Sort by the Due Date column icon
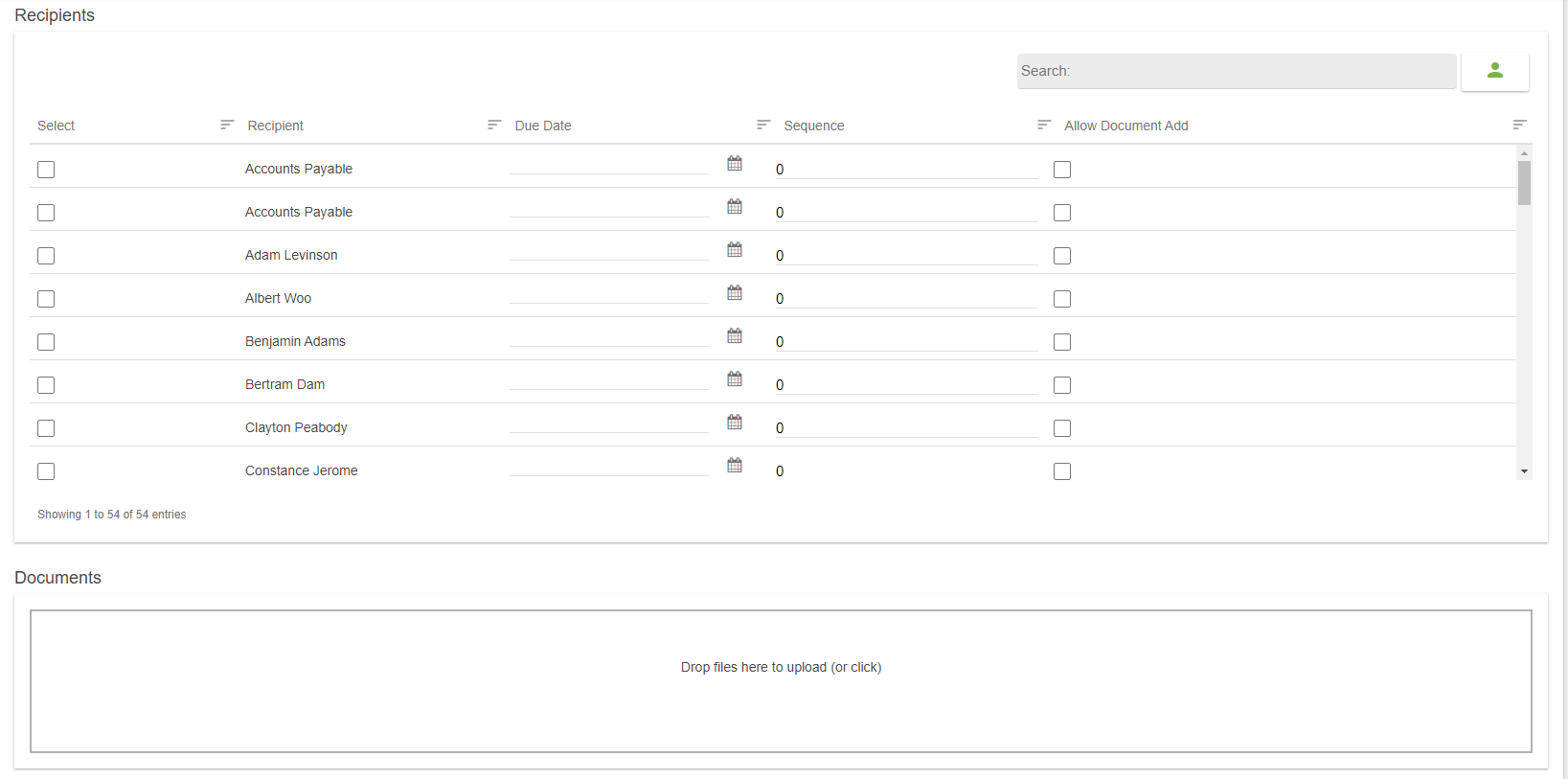Viewport: 1568px width, 779px height. tap(763, 125)
